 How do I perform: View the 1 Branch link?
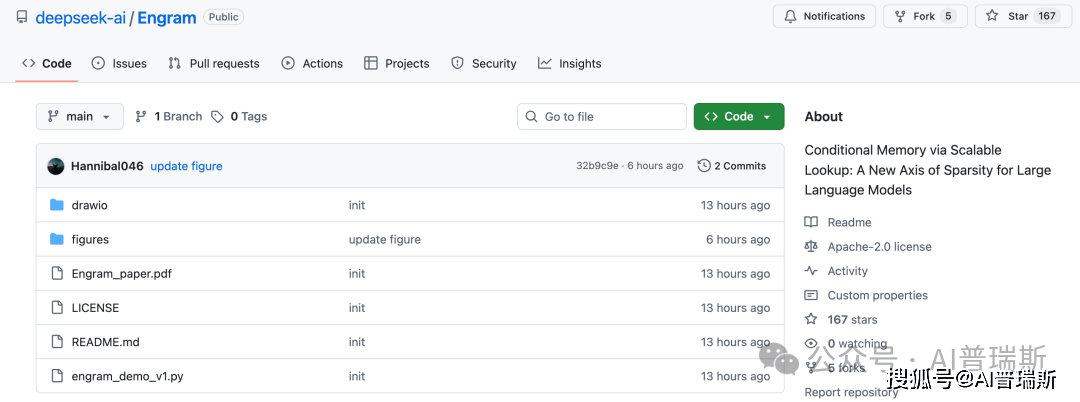(x=169, y=116)
